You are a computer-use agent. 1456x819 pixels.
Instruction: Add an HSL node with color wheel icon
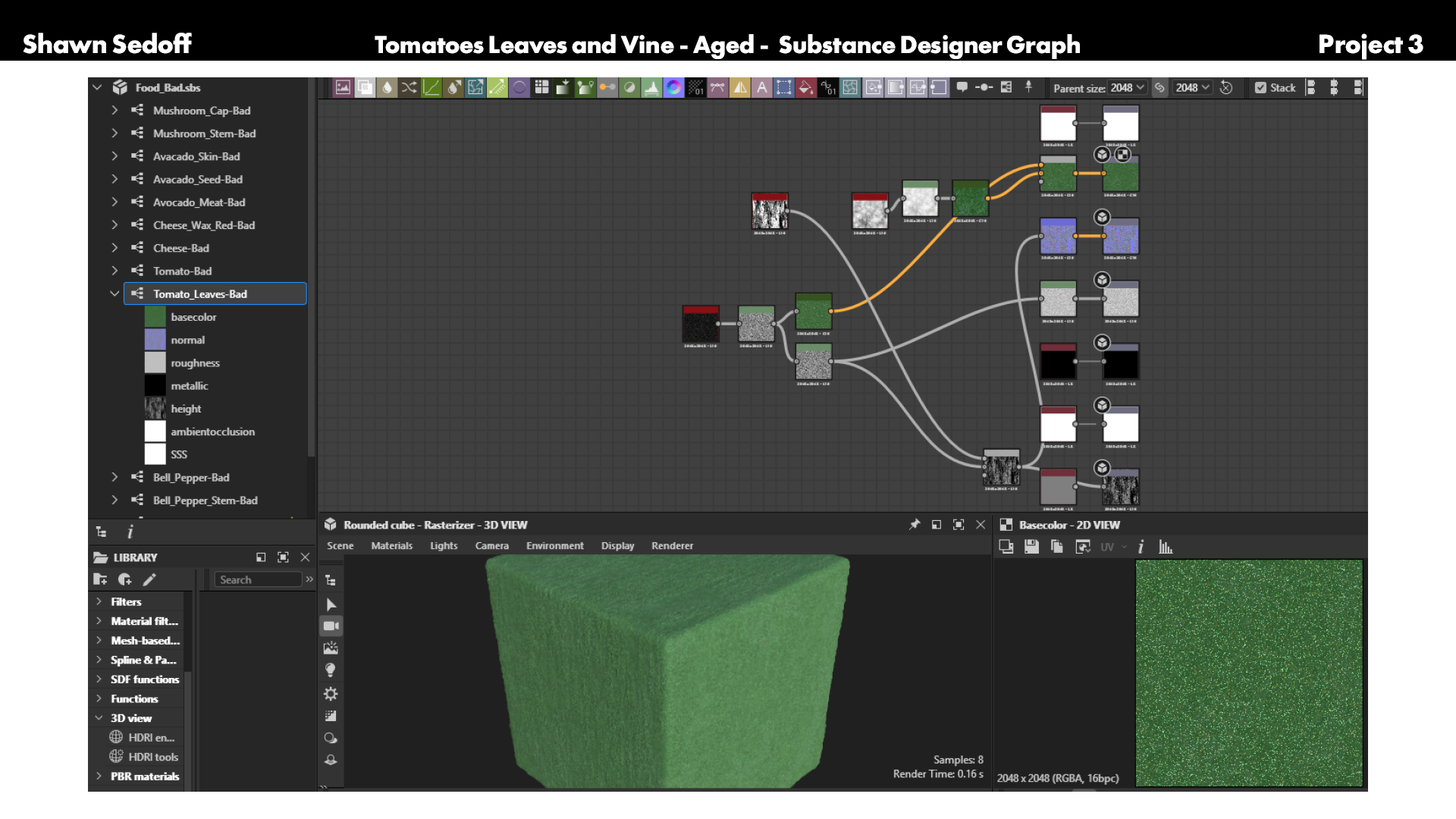673,87
